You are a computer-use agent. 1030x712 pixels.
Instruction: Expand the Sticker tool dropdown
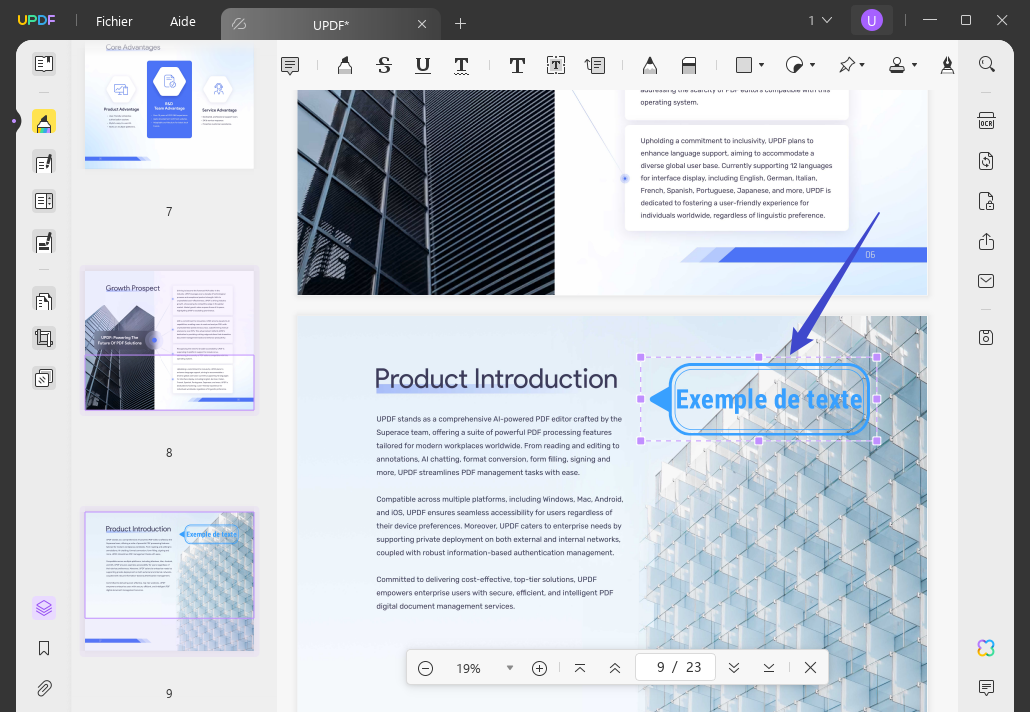pyautogui.click(x=813, y=65)
